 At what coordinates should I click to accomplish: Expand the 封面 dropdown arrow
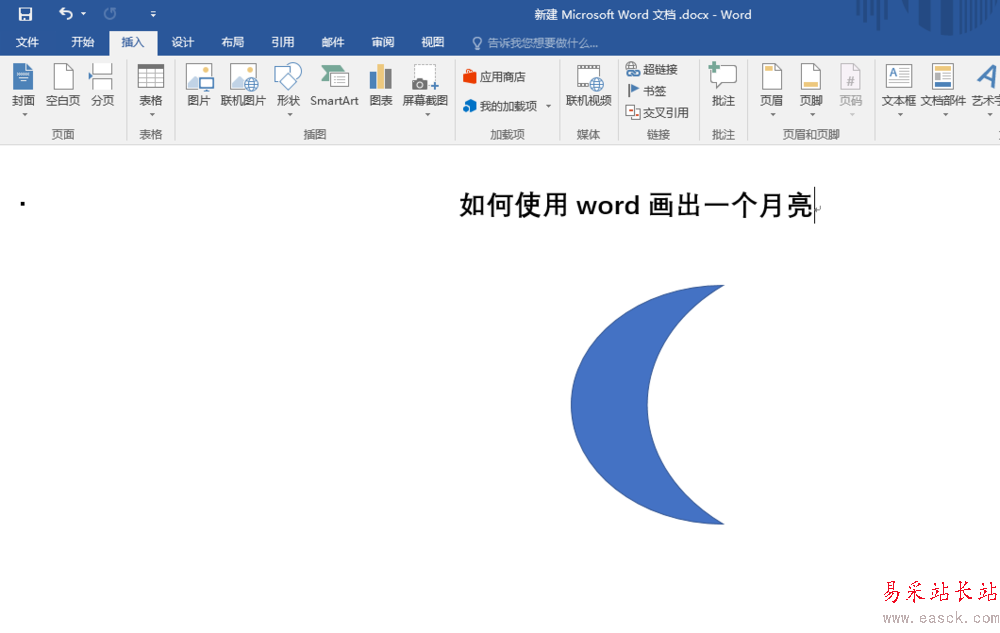24,115
